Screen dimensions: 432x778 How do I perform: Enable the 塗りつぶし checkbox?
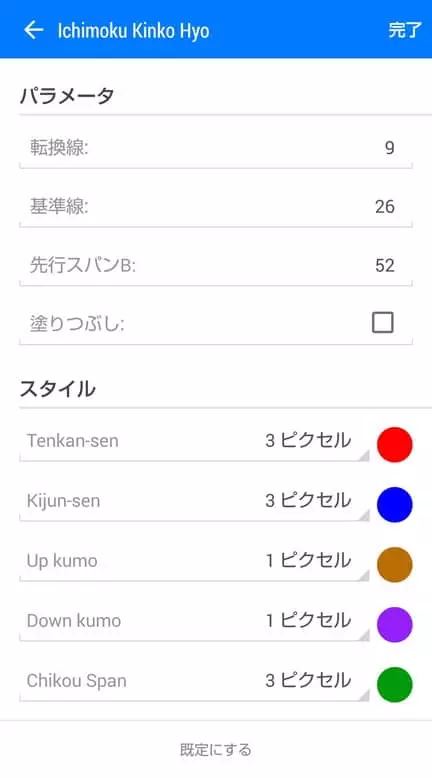click(x=382, y=323)
